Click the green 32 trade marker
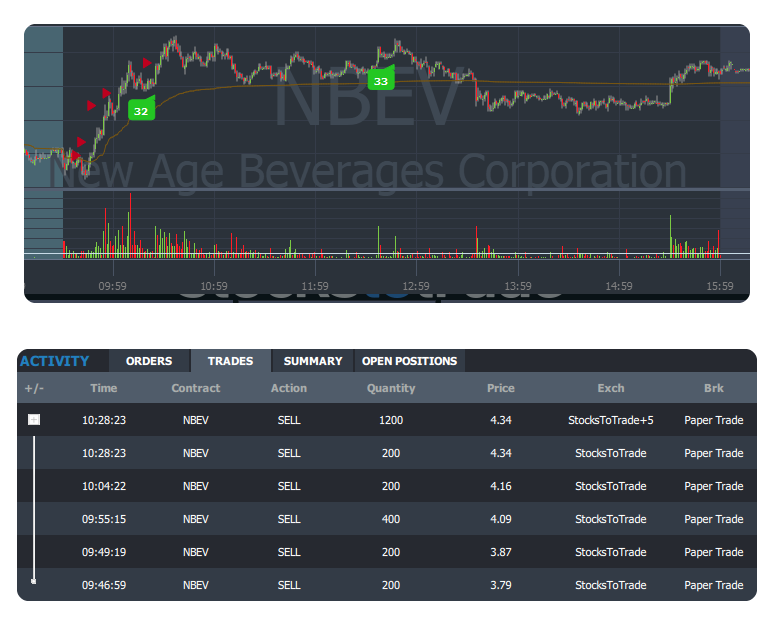The width and height of the screenshot is (772, 621). click(x=141, y=110)
